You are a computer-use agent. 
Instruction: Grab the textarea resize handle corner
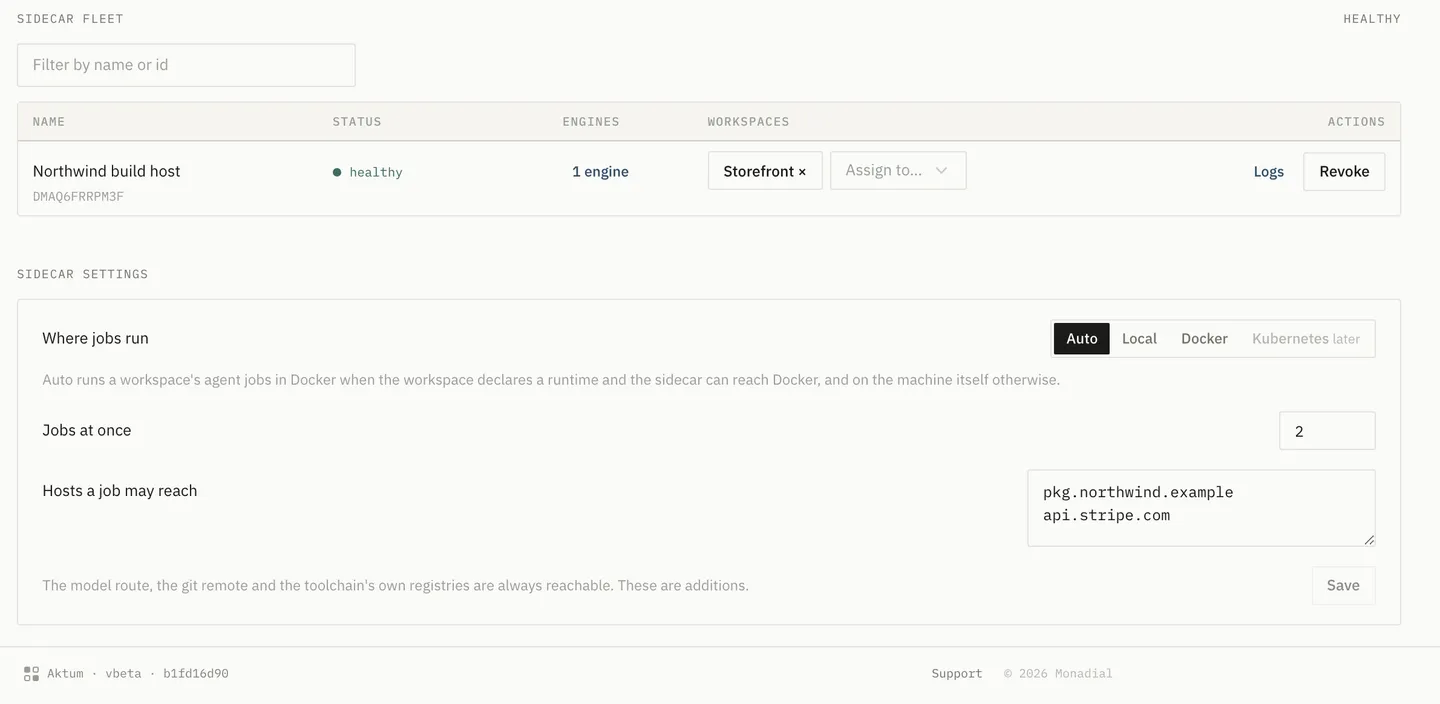pos(1369,540)
